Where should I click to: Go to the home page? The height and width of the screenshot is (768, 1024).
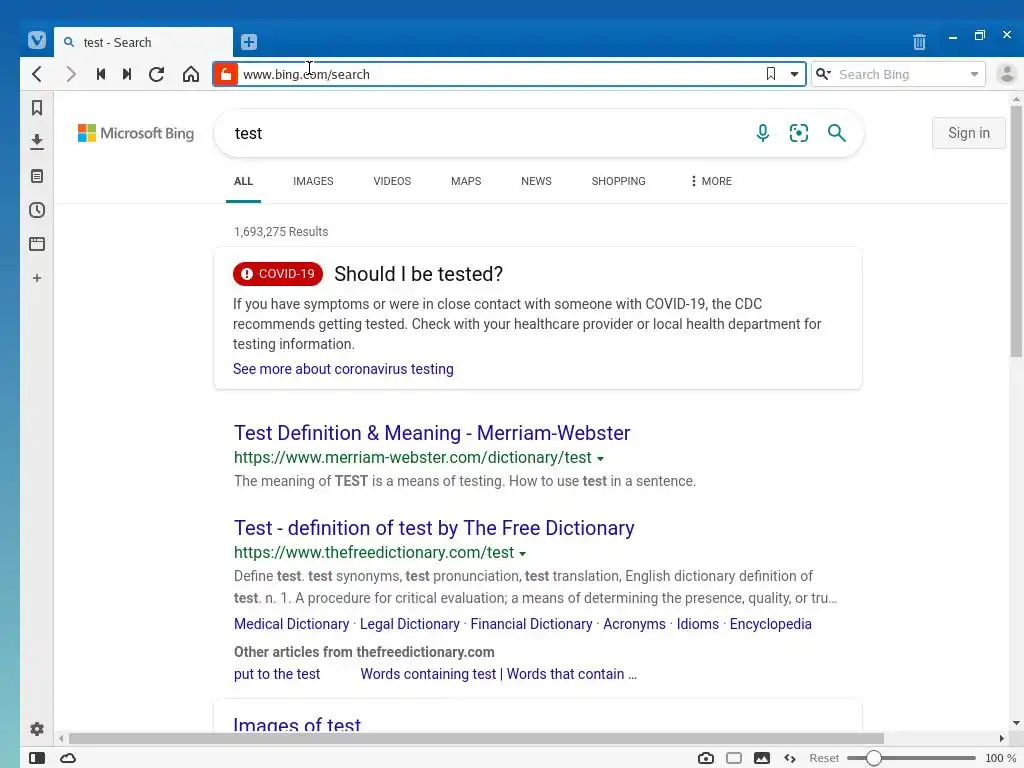[191, 74]
